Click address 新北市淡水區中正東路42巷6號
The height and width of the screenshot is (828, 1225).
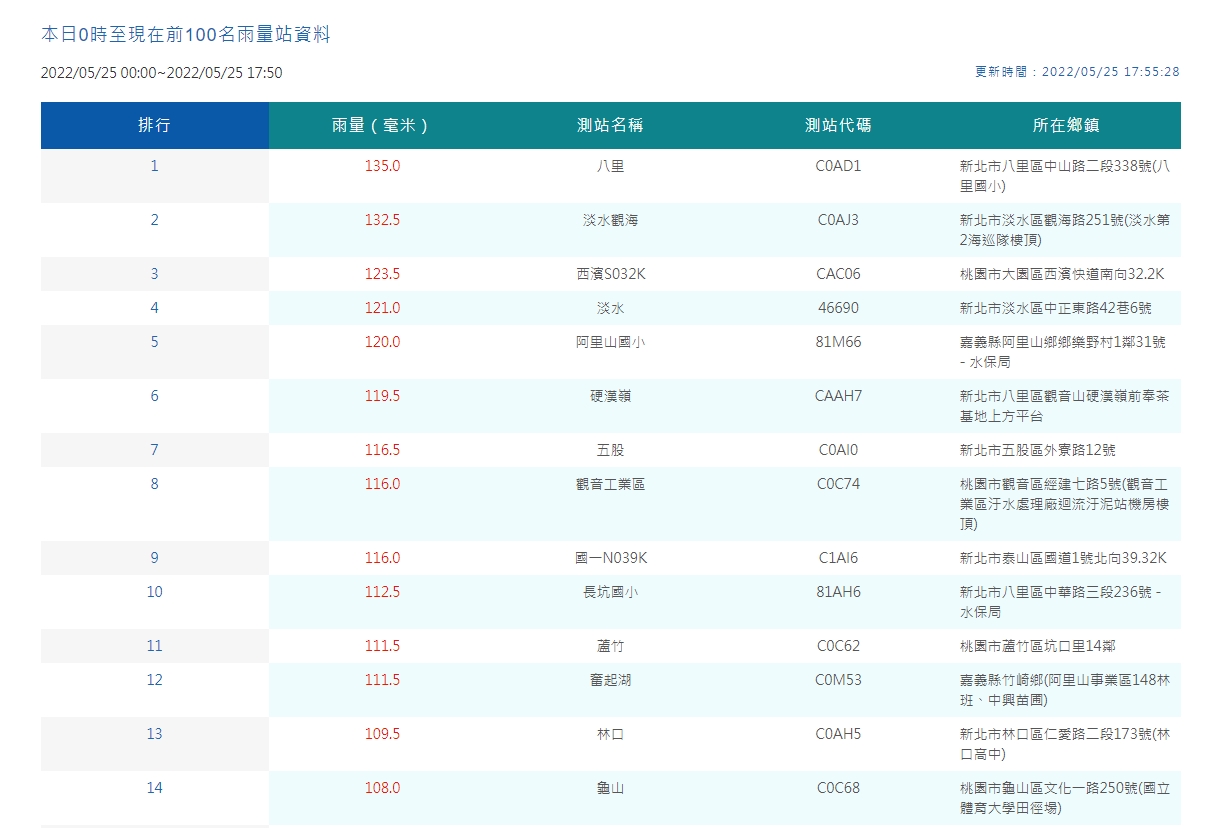[1055, 308]
